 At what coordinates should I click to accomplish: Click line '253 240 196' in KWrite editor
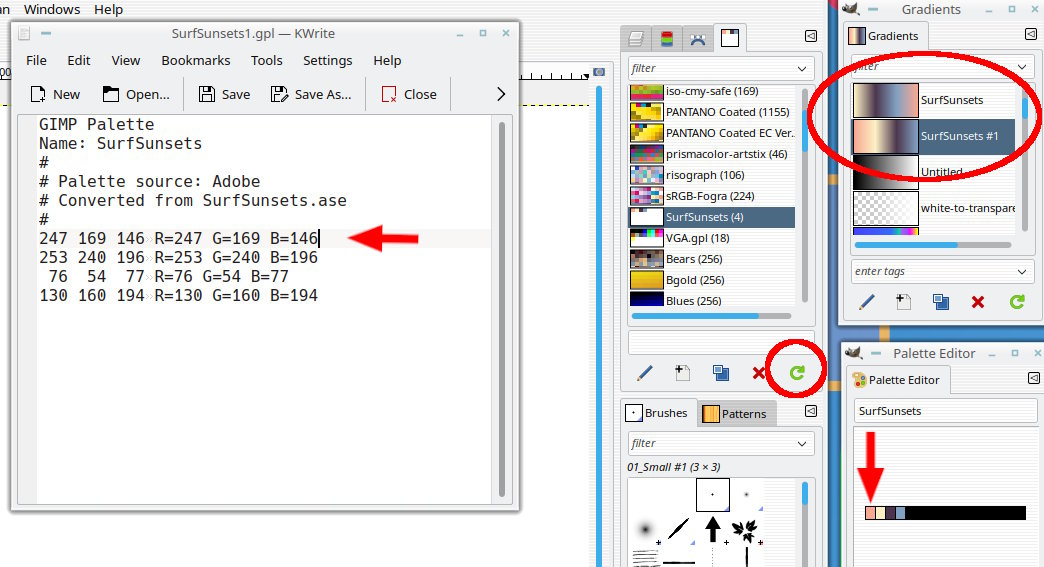[x=178, y=258]
